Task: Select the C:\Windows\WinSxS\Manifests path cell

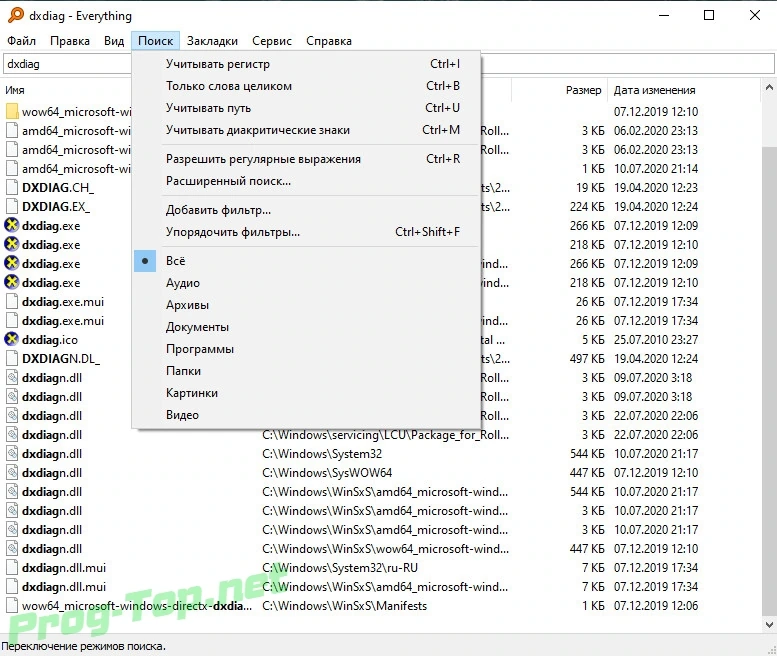Action: [344, 606]
